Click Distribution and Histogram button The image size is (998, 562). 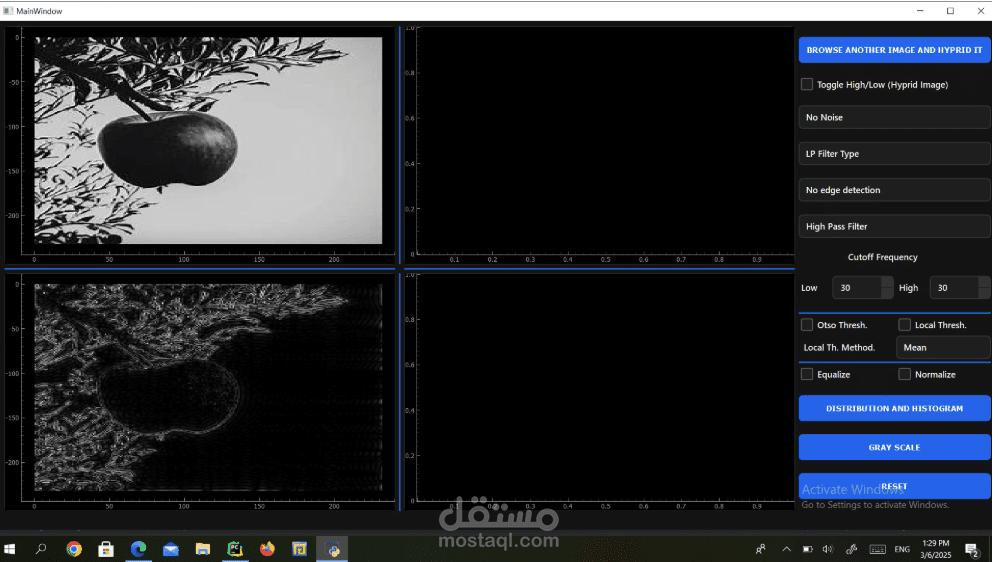click(x=894, y=408)
